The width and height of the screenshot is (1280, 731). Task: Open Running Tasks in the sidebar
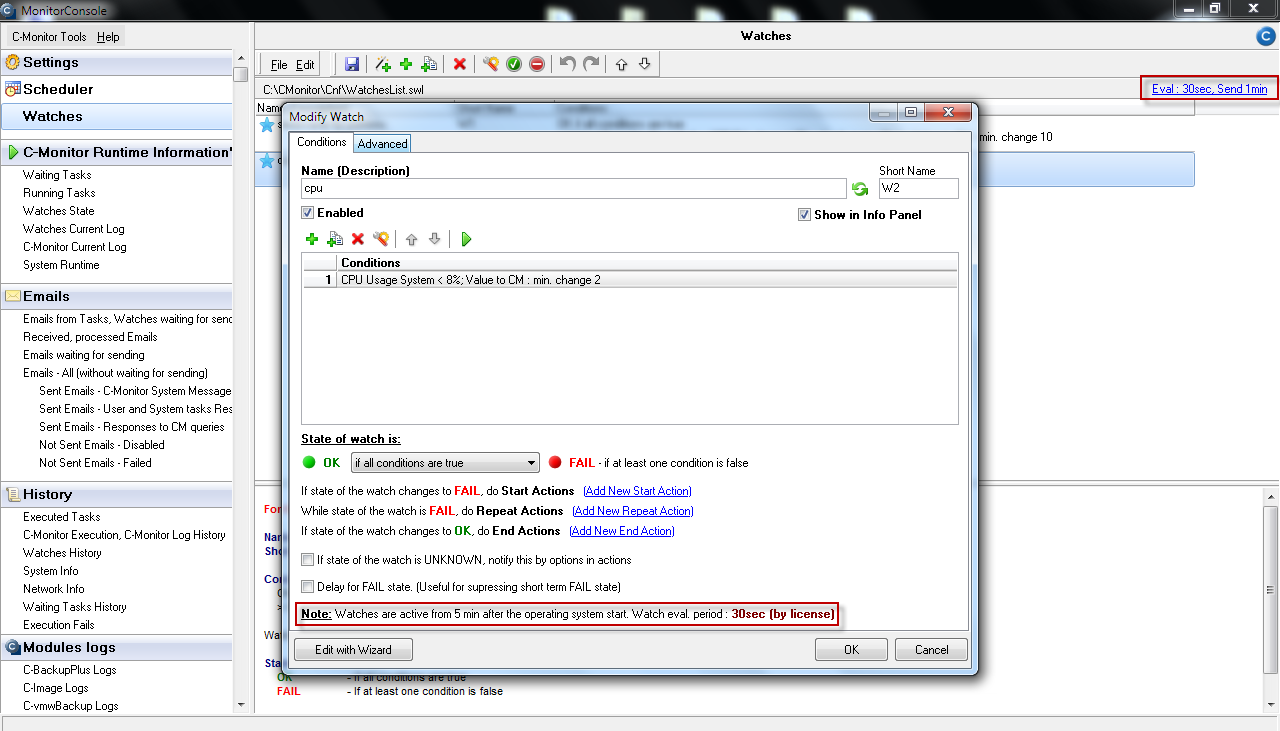coord(59,193)
